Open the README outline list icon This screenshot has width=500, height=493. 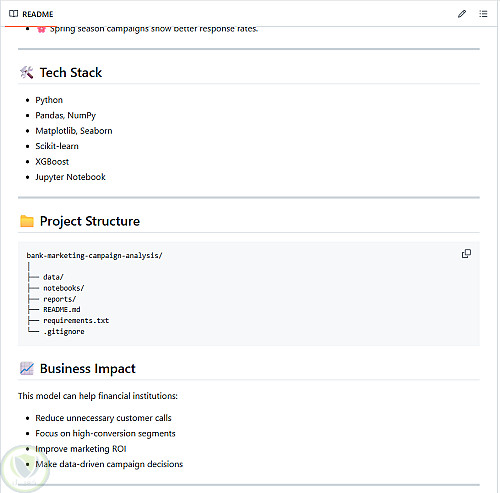tap(483, 14)
